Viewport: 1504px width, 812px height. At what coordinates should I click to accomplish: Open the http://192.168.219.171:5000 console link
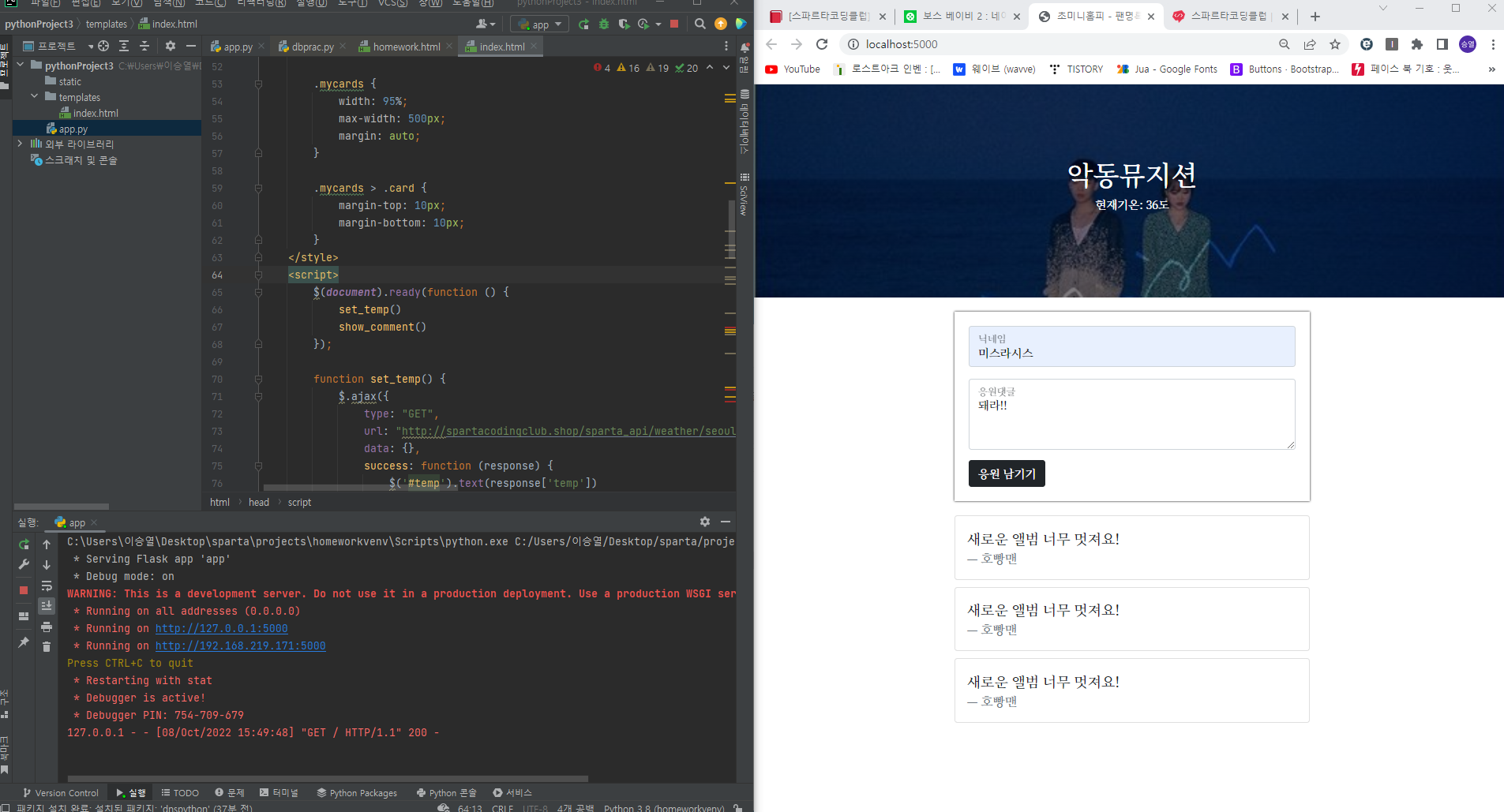[x=240, y=645]
